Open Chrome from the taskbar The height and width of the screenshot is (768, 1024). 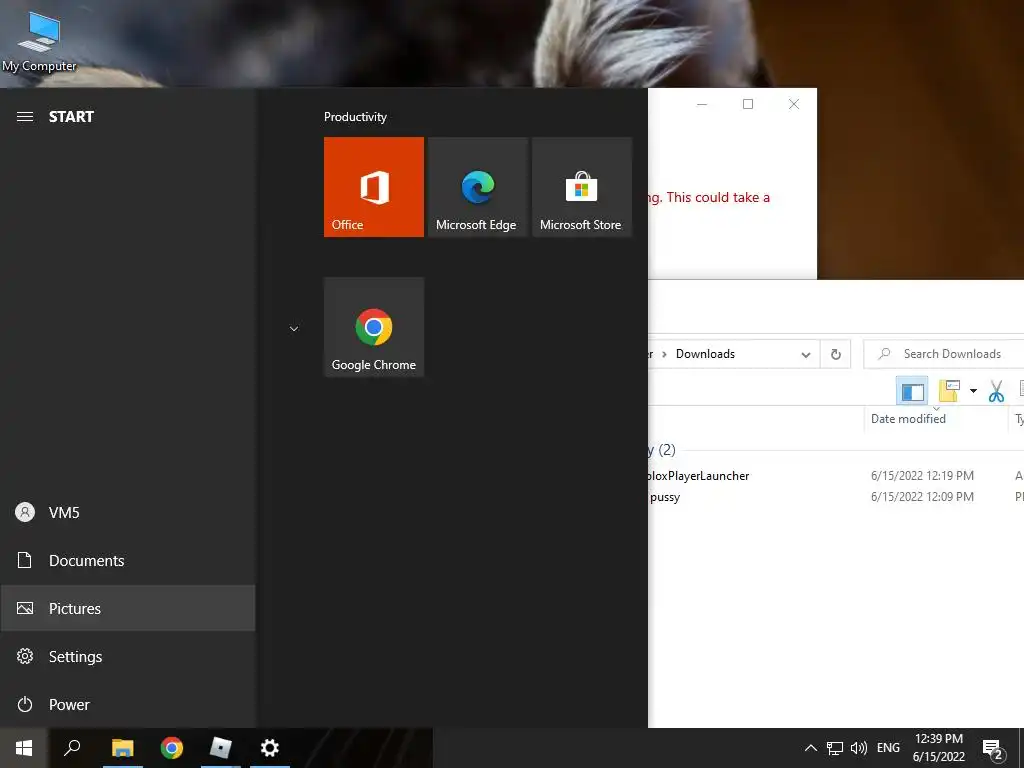[x=172, y=748]
